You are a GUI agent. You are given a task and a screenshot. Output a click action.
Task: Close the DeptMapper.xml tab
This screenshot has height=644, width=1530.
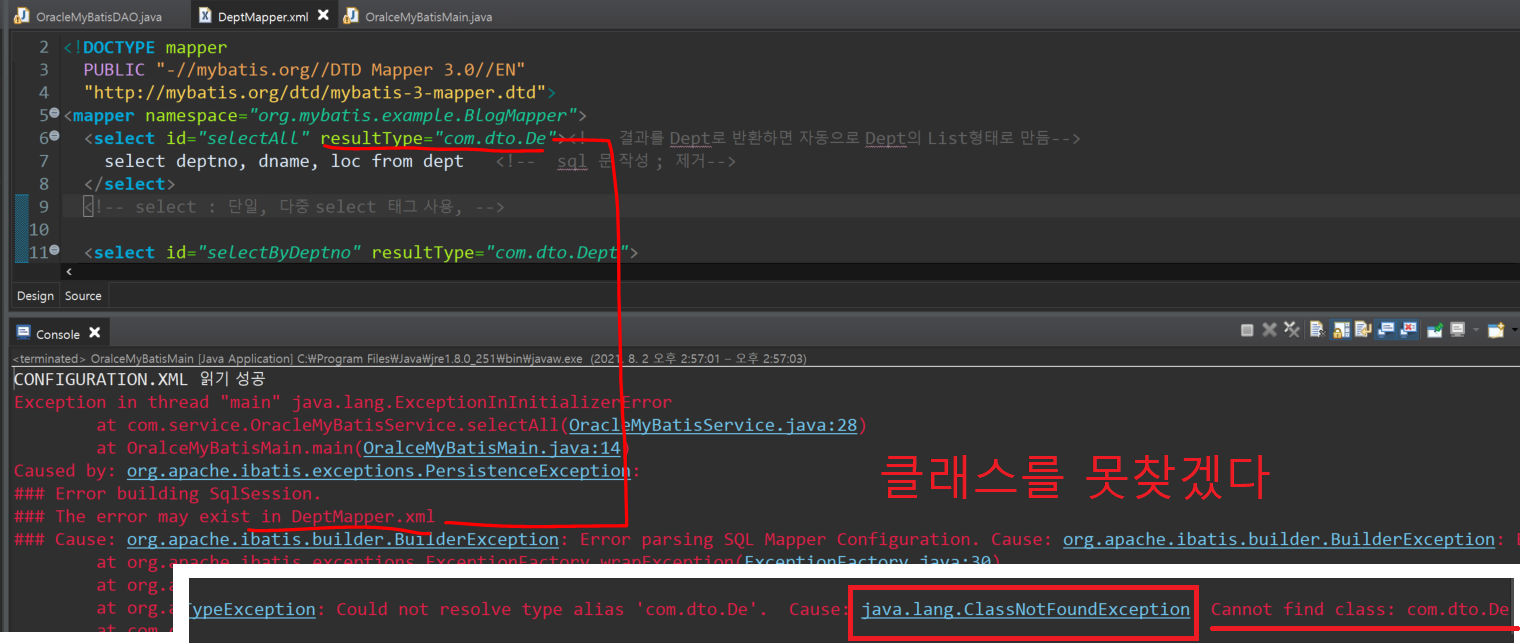tap(323, 16)
